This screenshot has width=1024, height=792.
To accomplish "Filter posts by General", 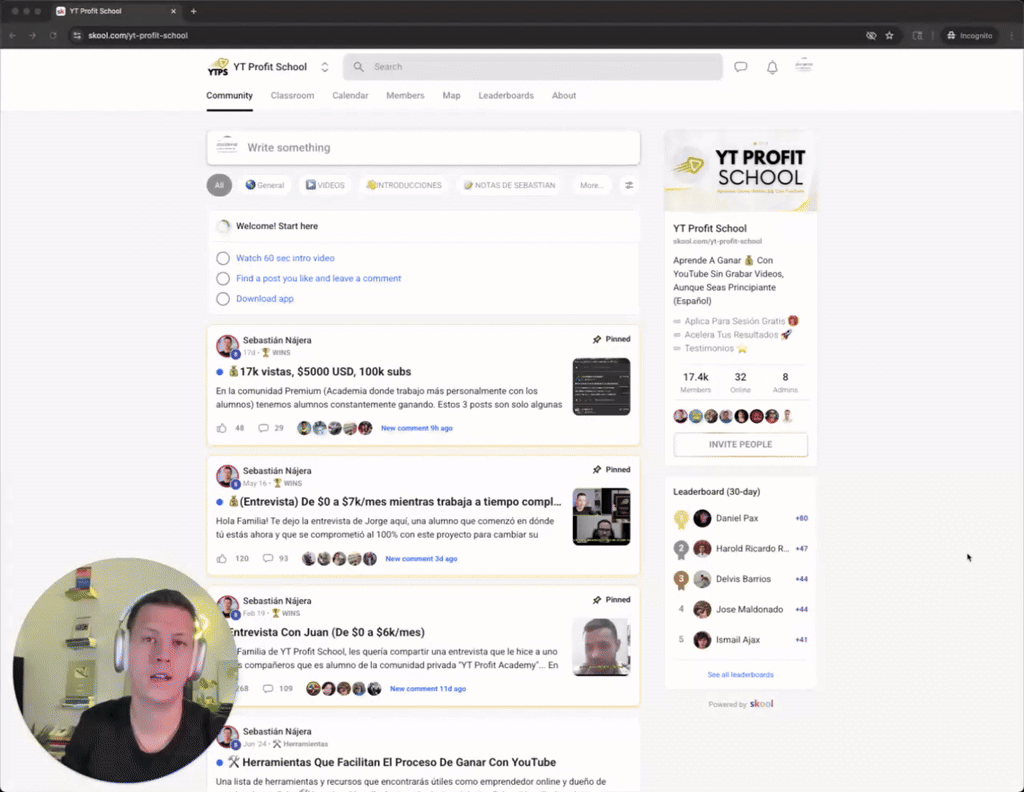I will [x=264, y=185].
